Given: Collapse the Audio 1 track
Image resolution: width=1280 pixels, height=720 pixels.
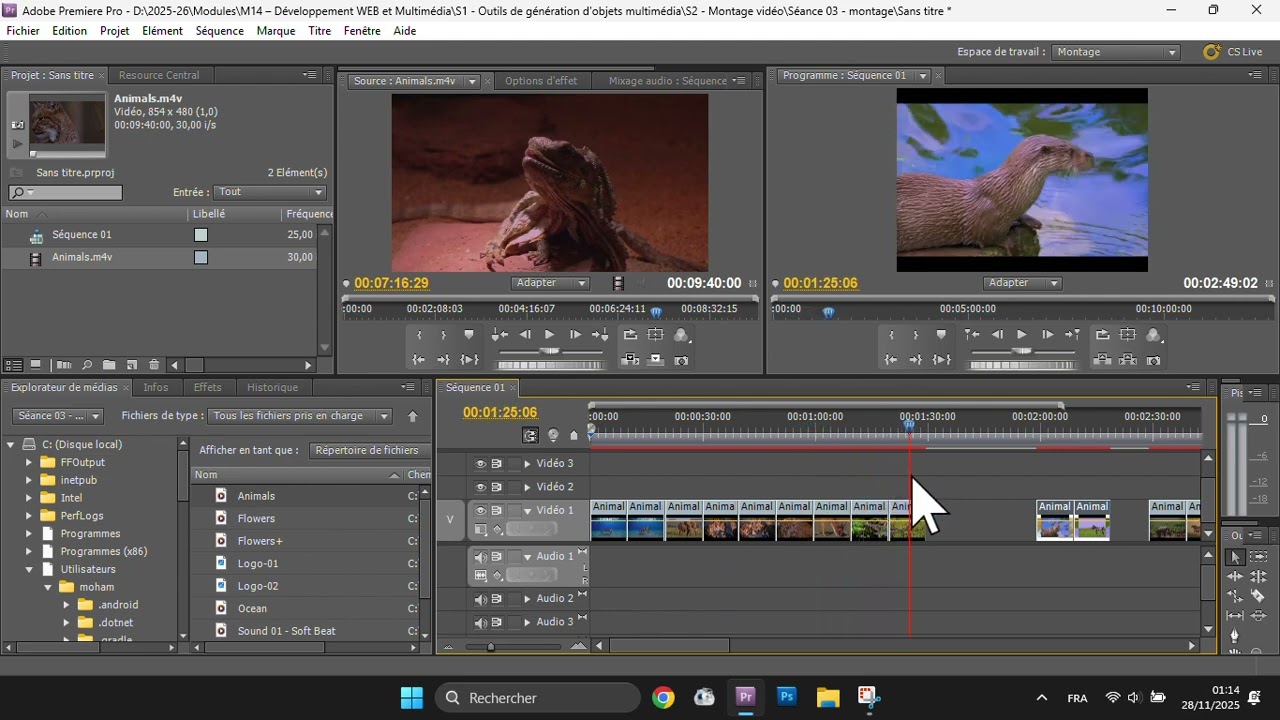Looking at the screenshot, I should [527, 557].
